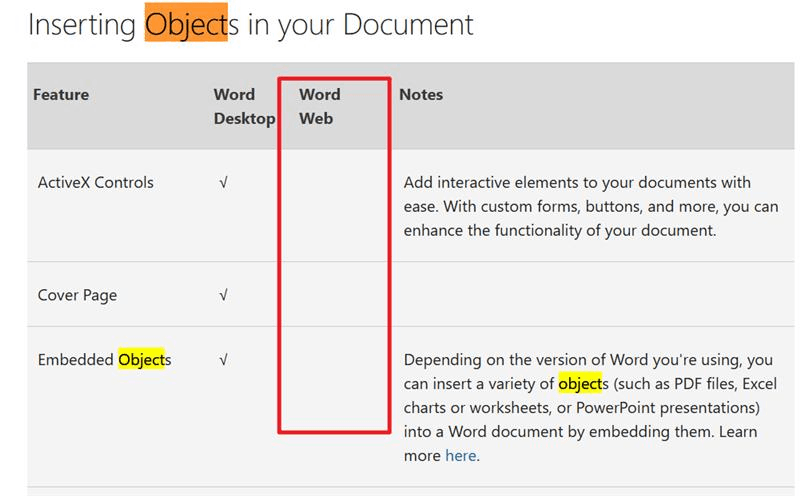800x496 pixels.
Task: Click the ActiveX Controls feature name
Action: click(95, 183)
